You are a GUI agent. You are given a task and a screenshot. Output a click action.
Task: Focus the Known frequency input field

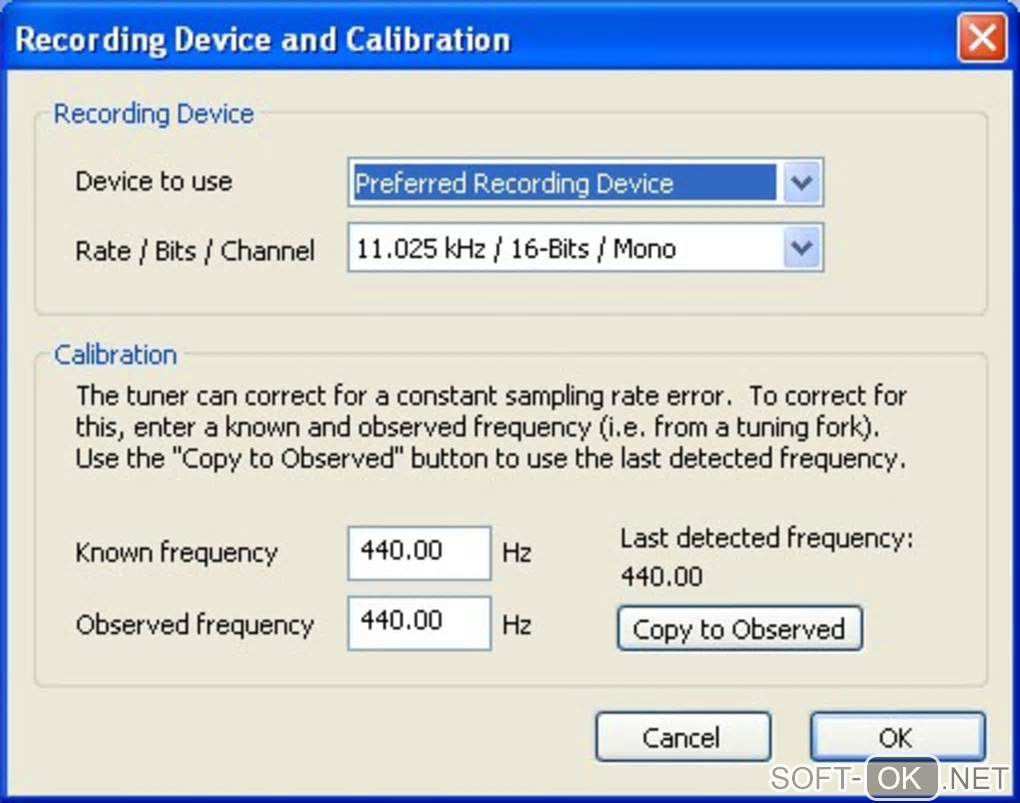419,552
